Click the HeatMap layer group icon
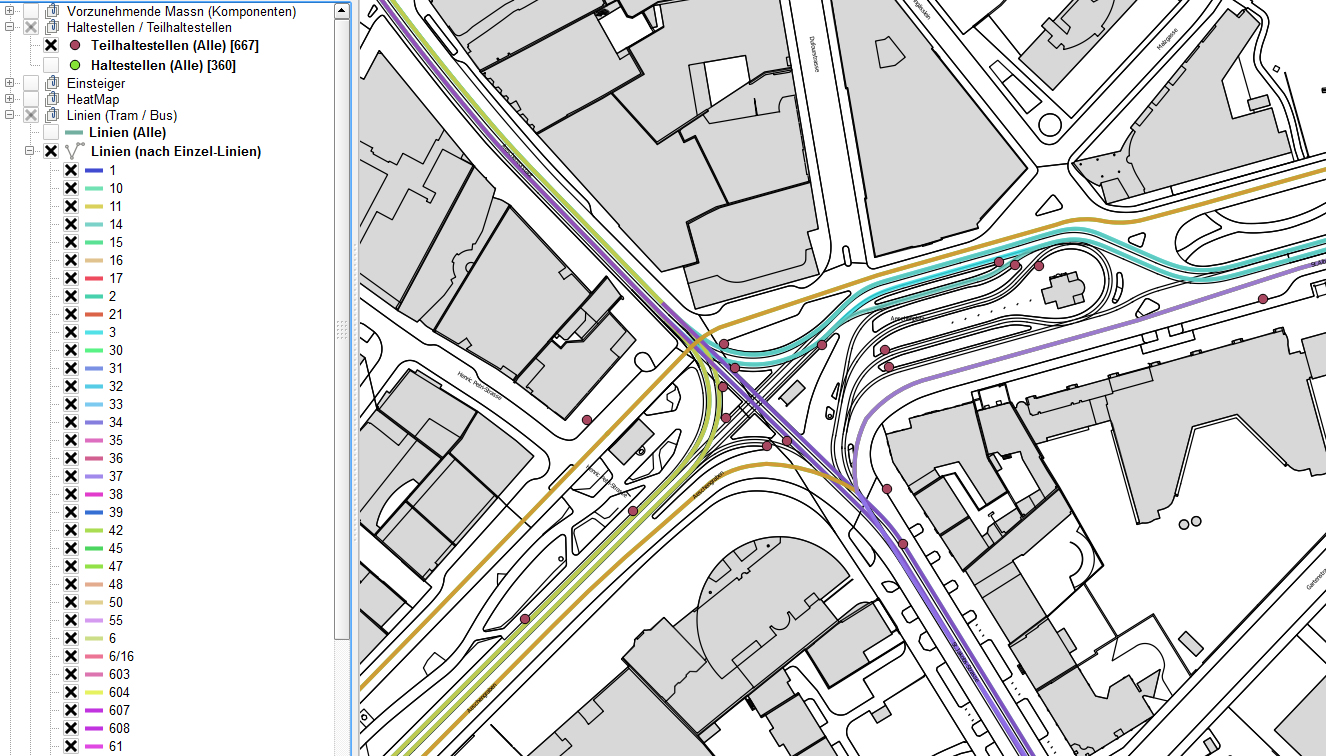Screen dimensions: 1326x756 (52, 99)
